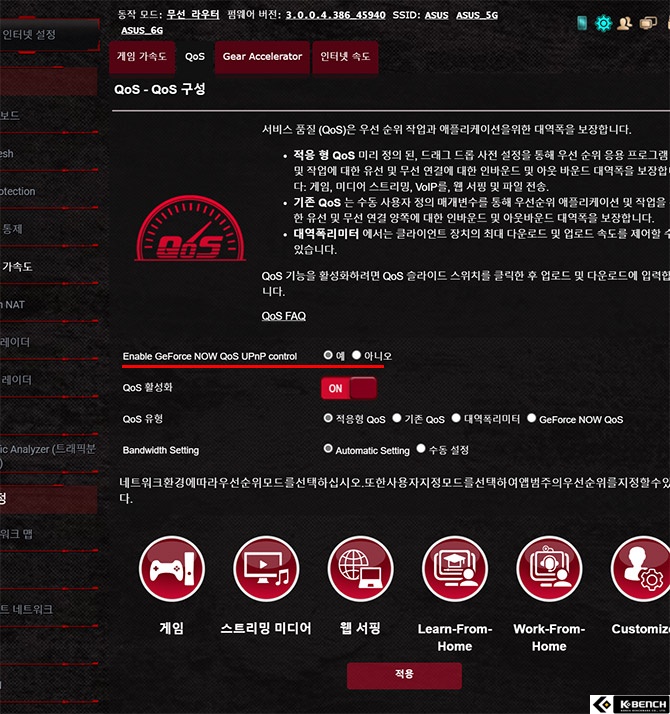Open the users icon in header
Image resolution: width=670 pixels, height=714 pixels.
pos(624,23)
